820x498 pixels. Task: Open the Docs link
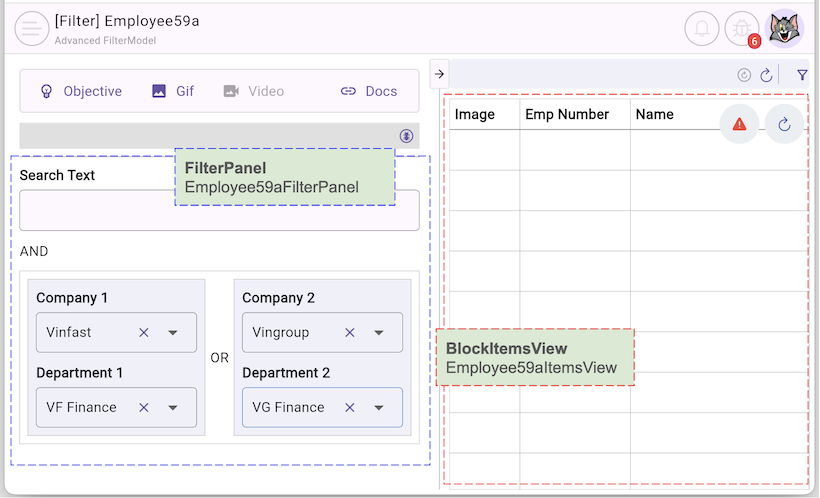coord(369,91)
